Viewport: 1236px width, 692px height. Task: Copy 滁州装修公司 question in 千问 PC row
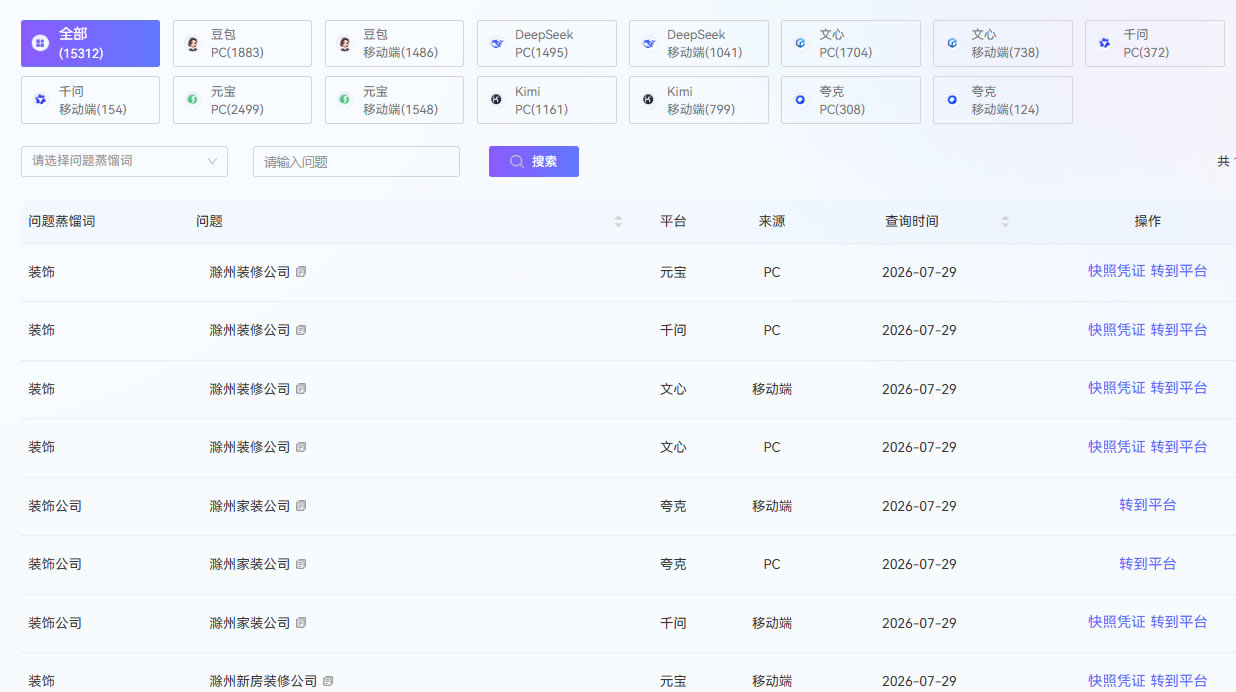(301, 330)
